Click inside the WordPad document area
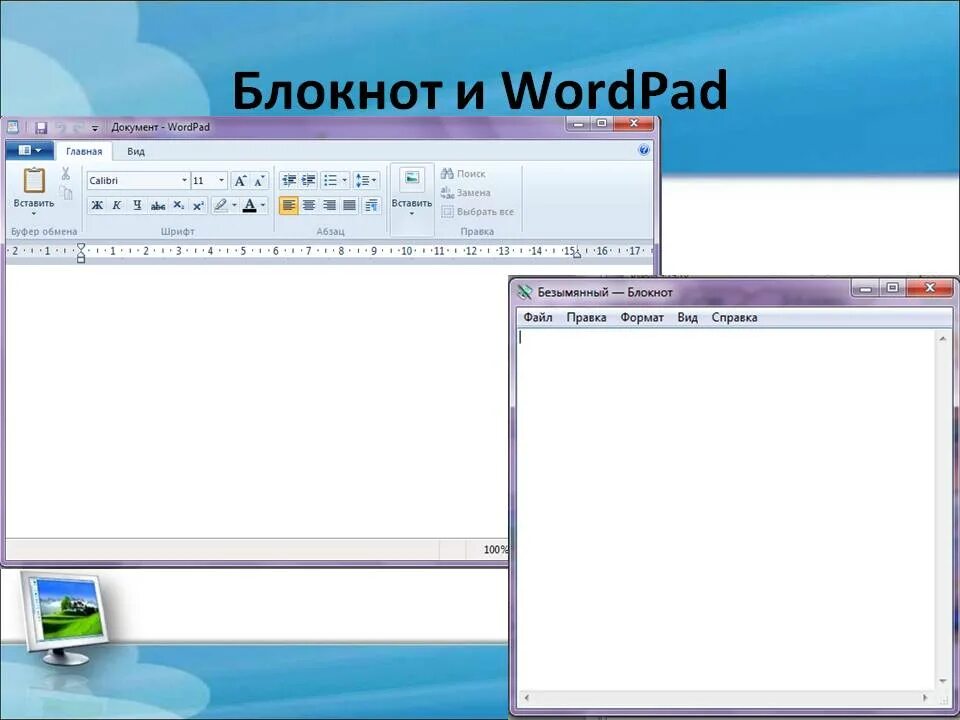This screenshot has width=960, height=720. [x=257, y=401]
